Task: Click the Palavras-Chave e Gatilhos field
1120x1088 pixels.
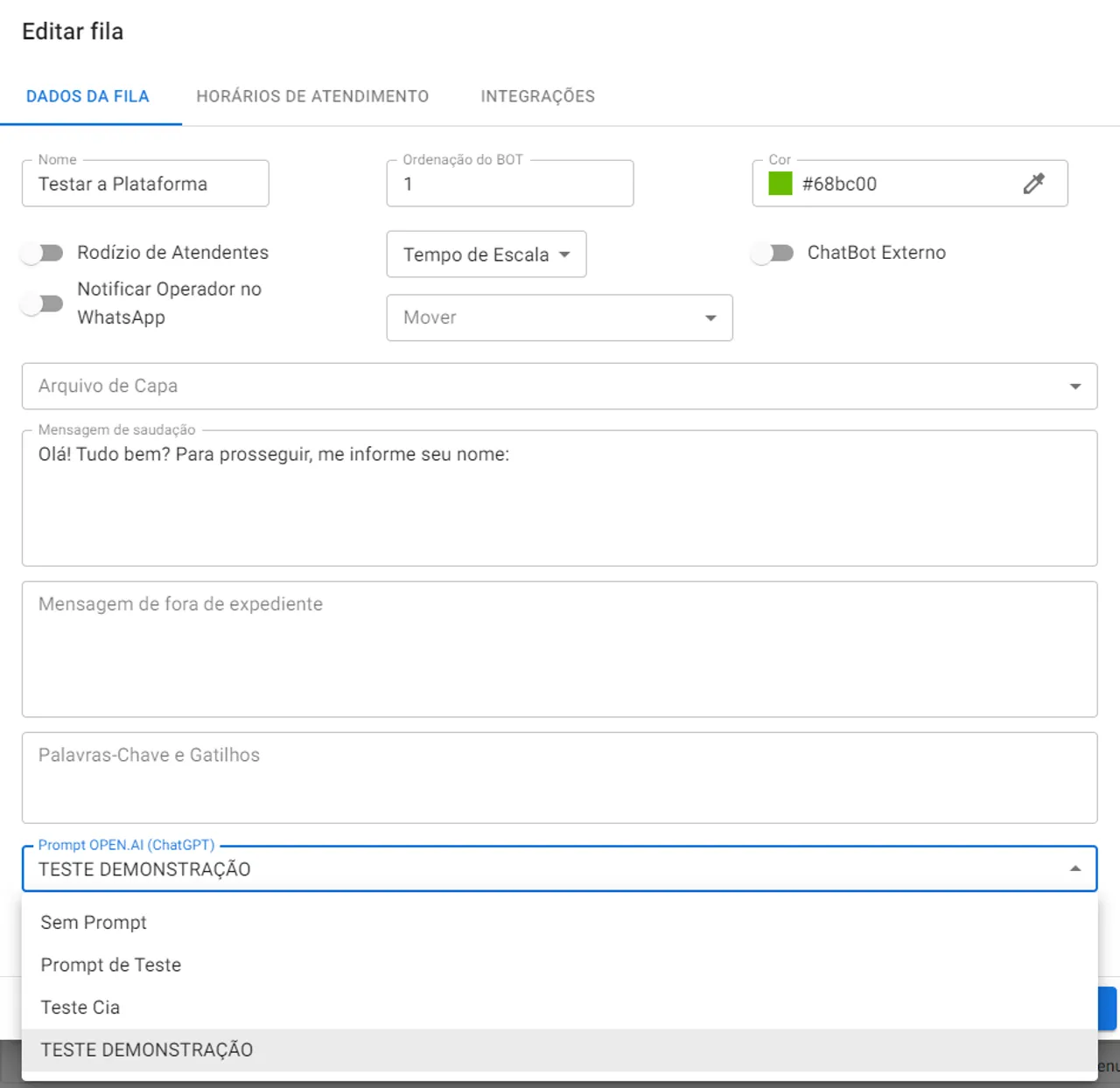Action: point(559,777)
